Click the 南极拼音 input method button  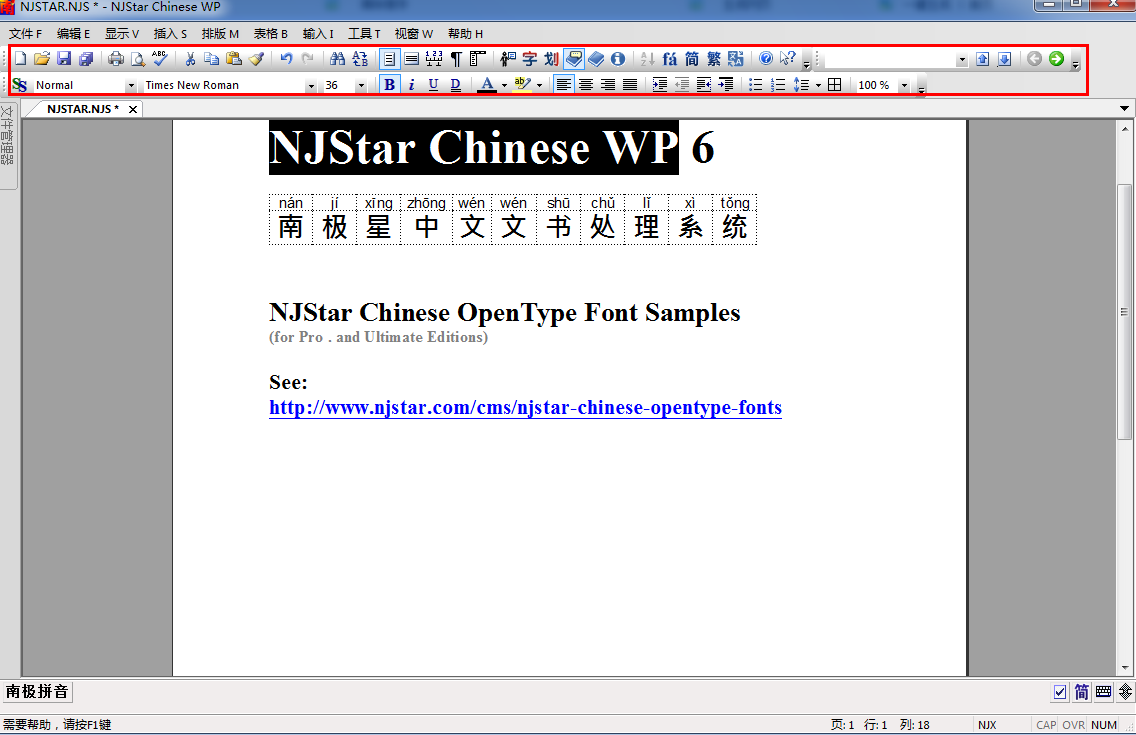click(37, 692)
